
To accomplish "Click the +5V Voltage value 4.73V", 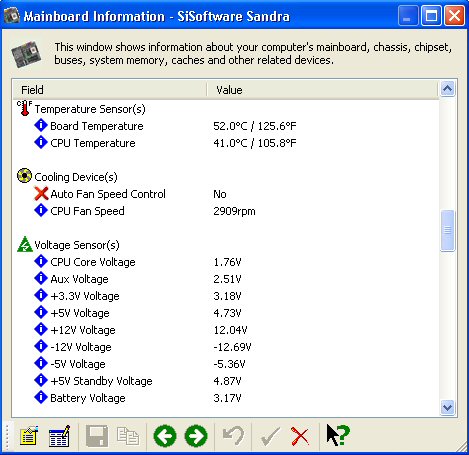I will click(x=227, y=313).
